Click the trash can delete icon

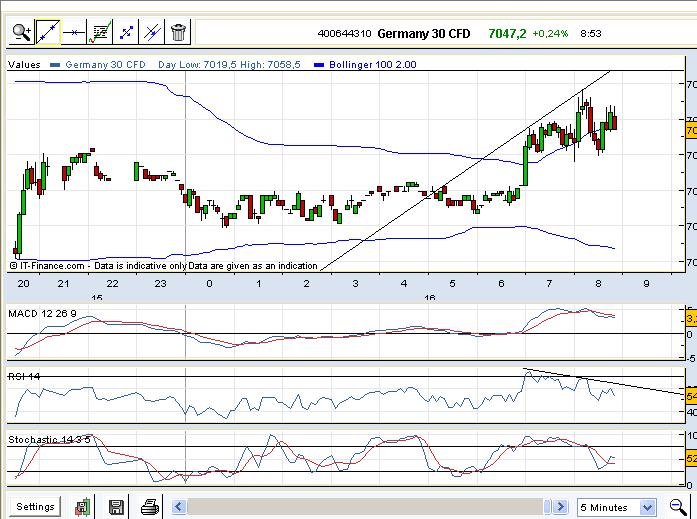(x=178, y=32)
